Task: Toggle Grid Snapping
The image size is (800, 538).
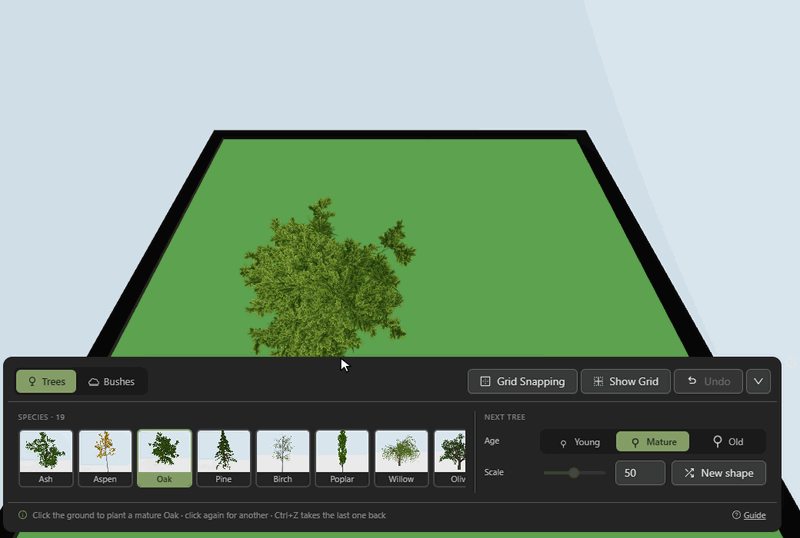Action: pyautogui.click(x=522, y=381)
